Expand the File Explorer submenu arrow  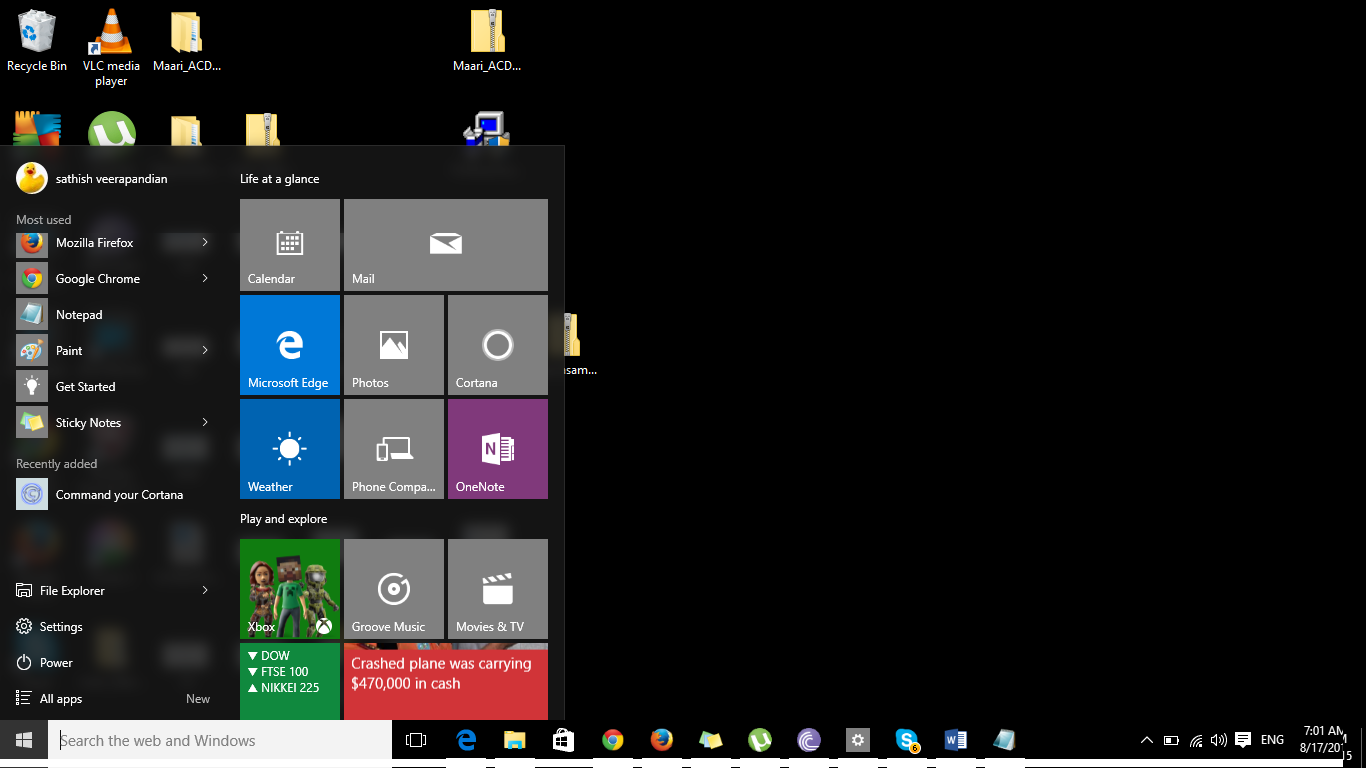[x=205, y=591]
